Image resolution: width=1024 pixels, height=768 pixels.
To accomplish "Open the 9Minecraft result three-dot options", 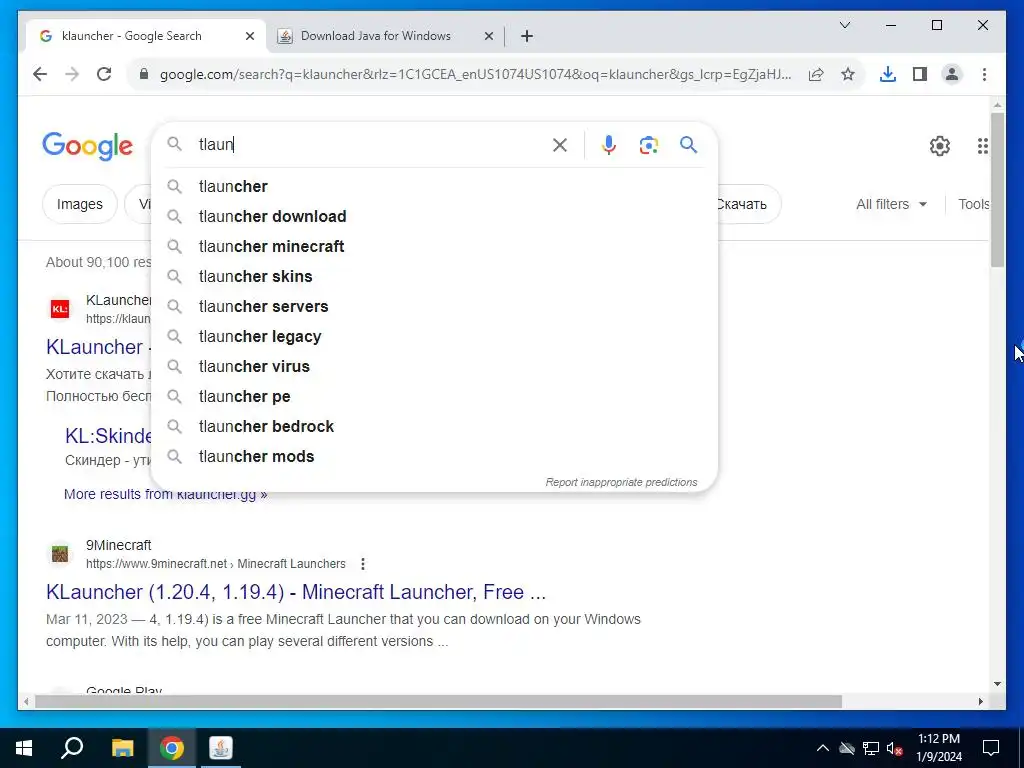I will coord(362,564).
